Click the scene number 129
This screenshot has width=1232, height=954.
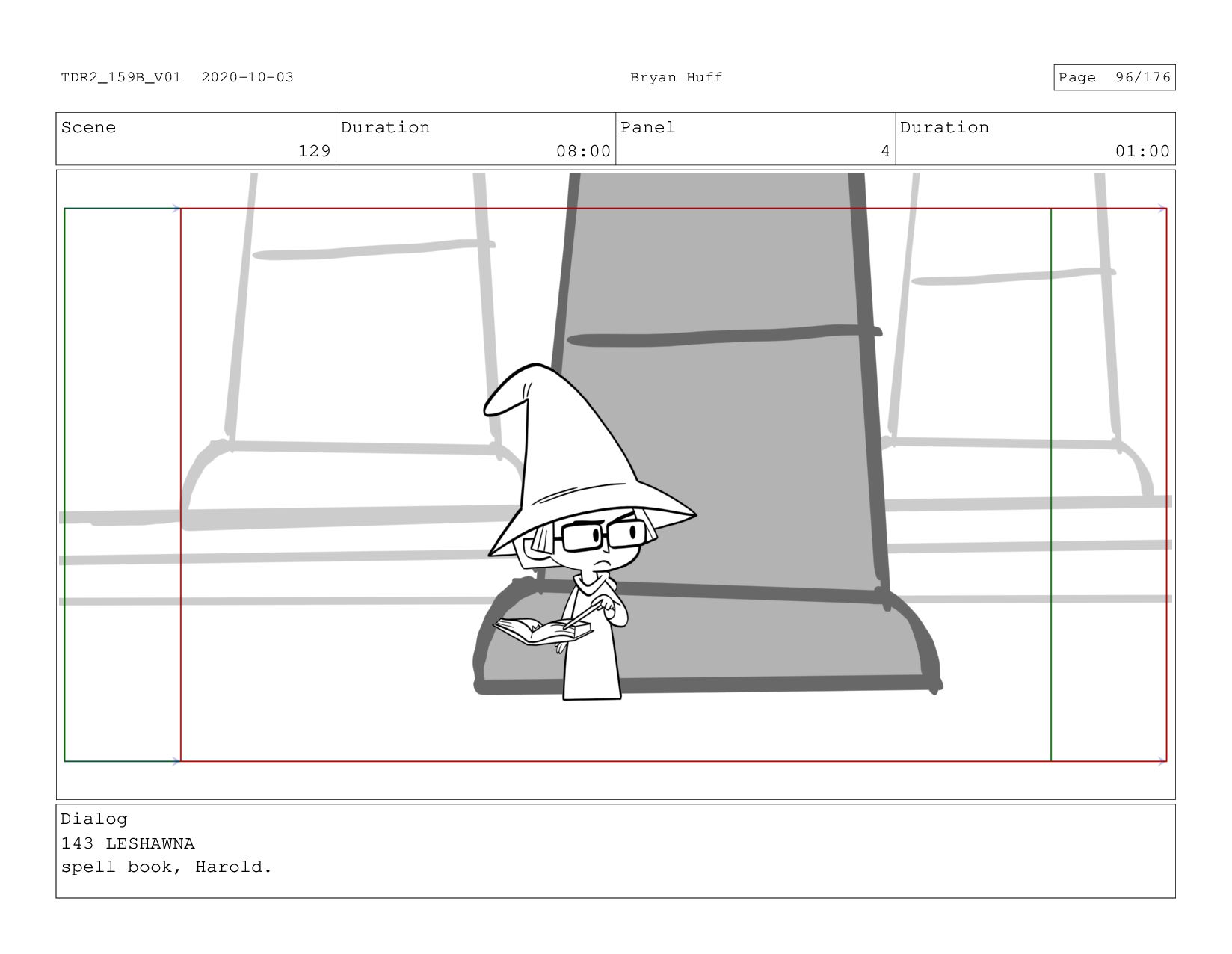pyautogui.click(x=314, y=151)
